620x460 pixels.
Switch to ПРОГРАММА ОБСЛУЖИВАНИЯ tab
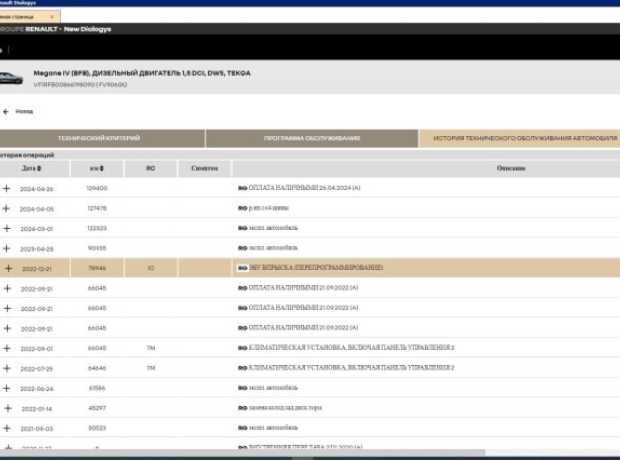pos(312,138)
